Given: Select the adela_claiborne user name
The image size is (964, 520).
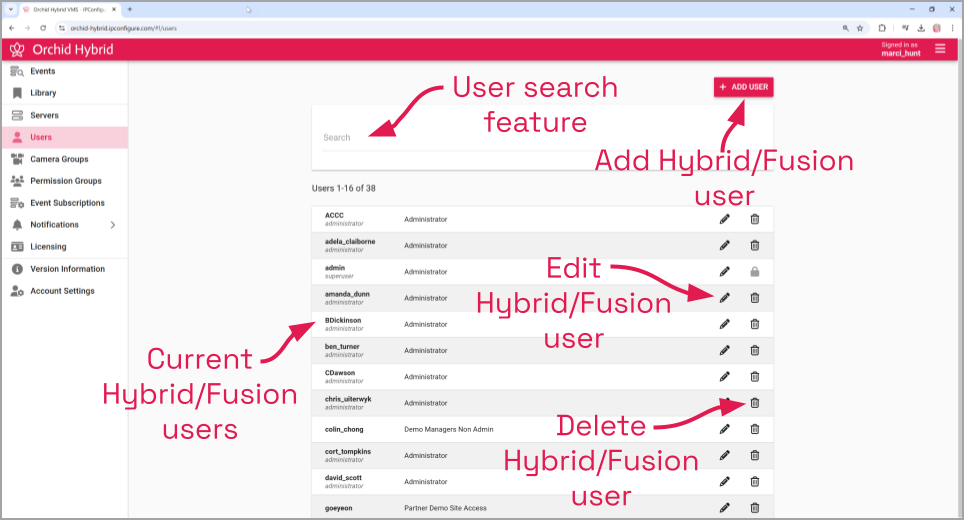Looking at the screenshot, I should tap(350, 242).
